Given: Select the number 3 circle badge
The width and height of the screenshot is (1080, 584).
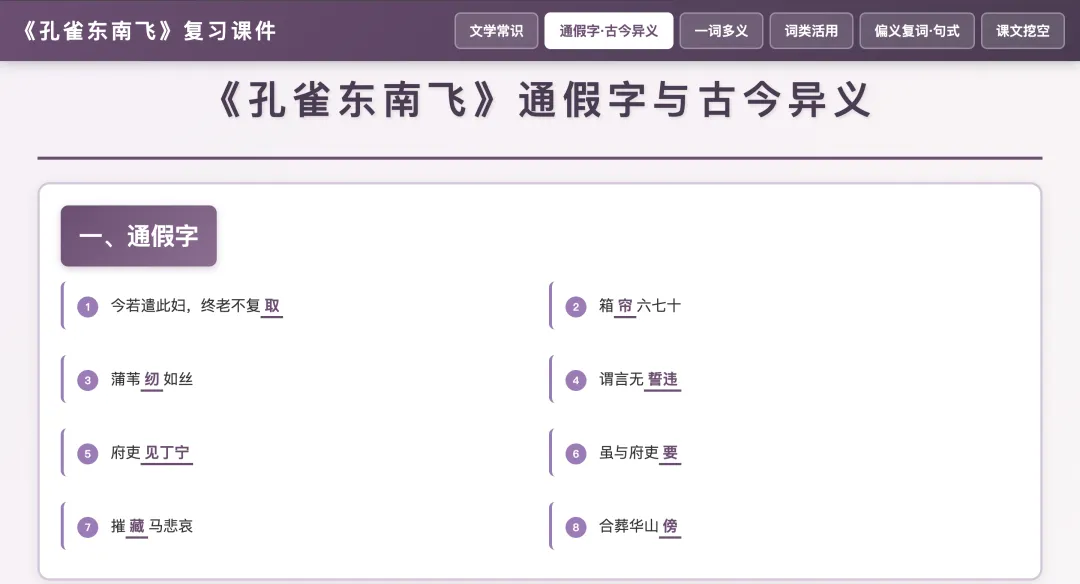Looking at the screenshot, I should [x=87, y=380].
